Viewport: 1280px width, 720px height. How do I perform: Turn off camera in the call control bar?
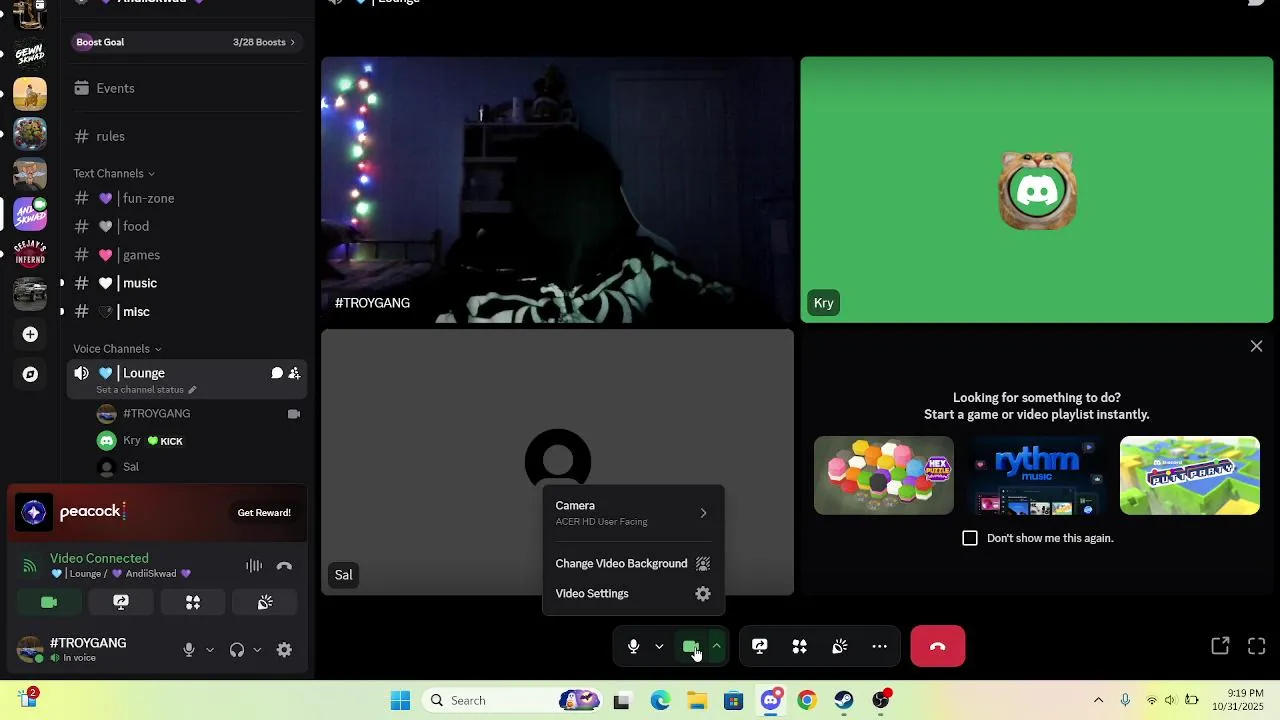(690, 647)
